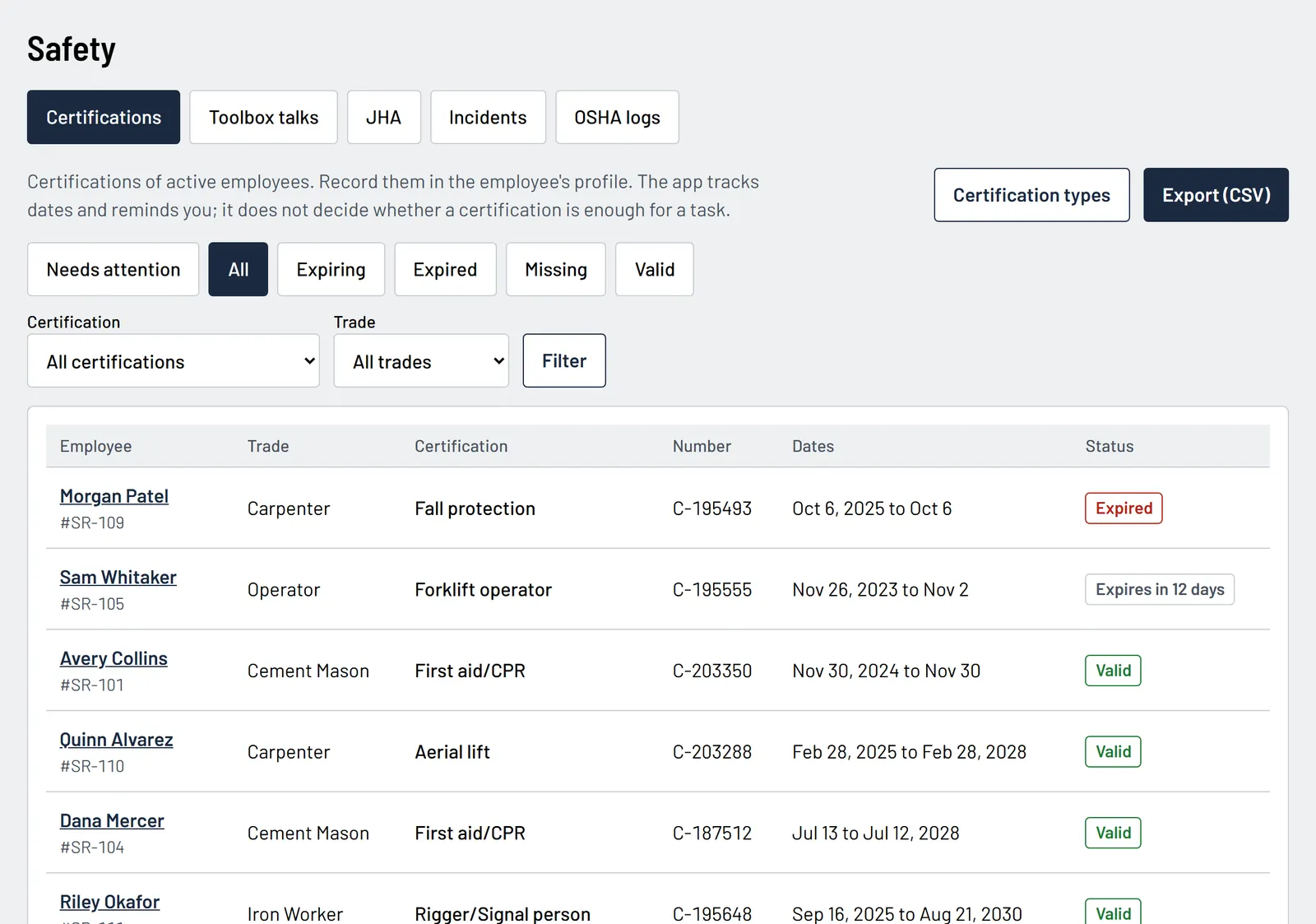Open the OSHA logs tab
The image size is (1316, 924).
(x=617, y=117)
